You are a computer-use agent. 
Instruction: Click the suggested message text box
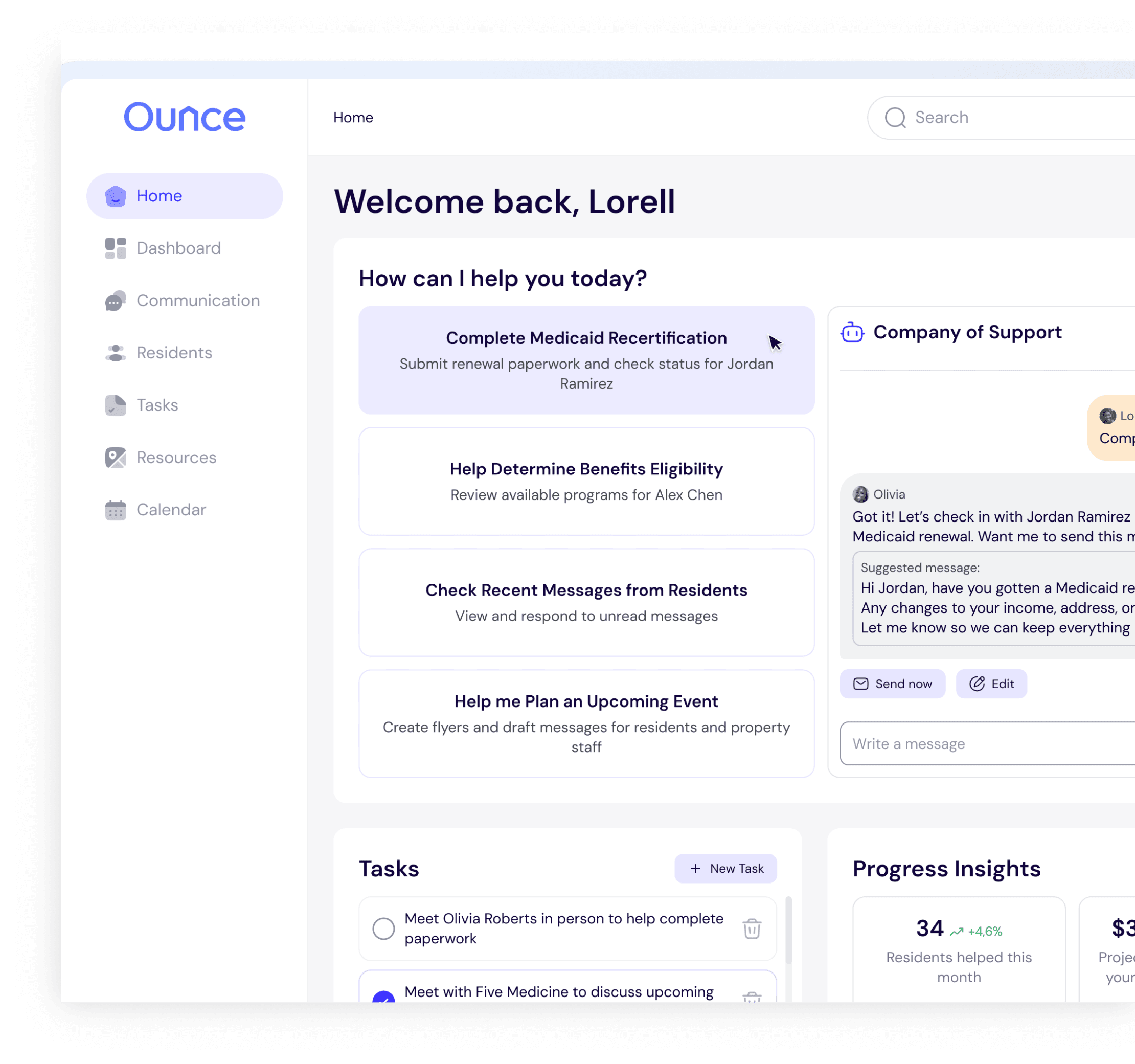[993, 598]
